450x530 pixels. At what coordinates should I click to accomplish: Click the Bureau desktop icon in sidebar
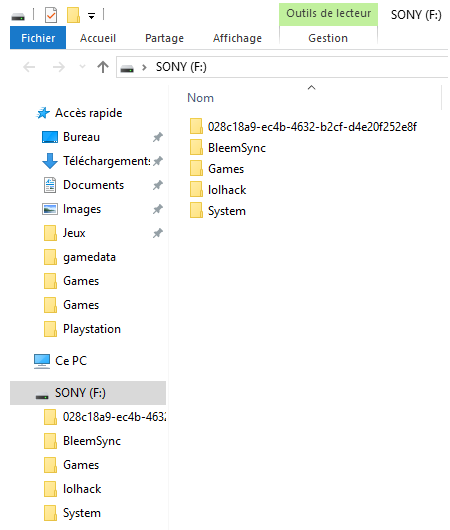pyautogui.click(x=50, y=137)
